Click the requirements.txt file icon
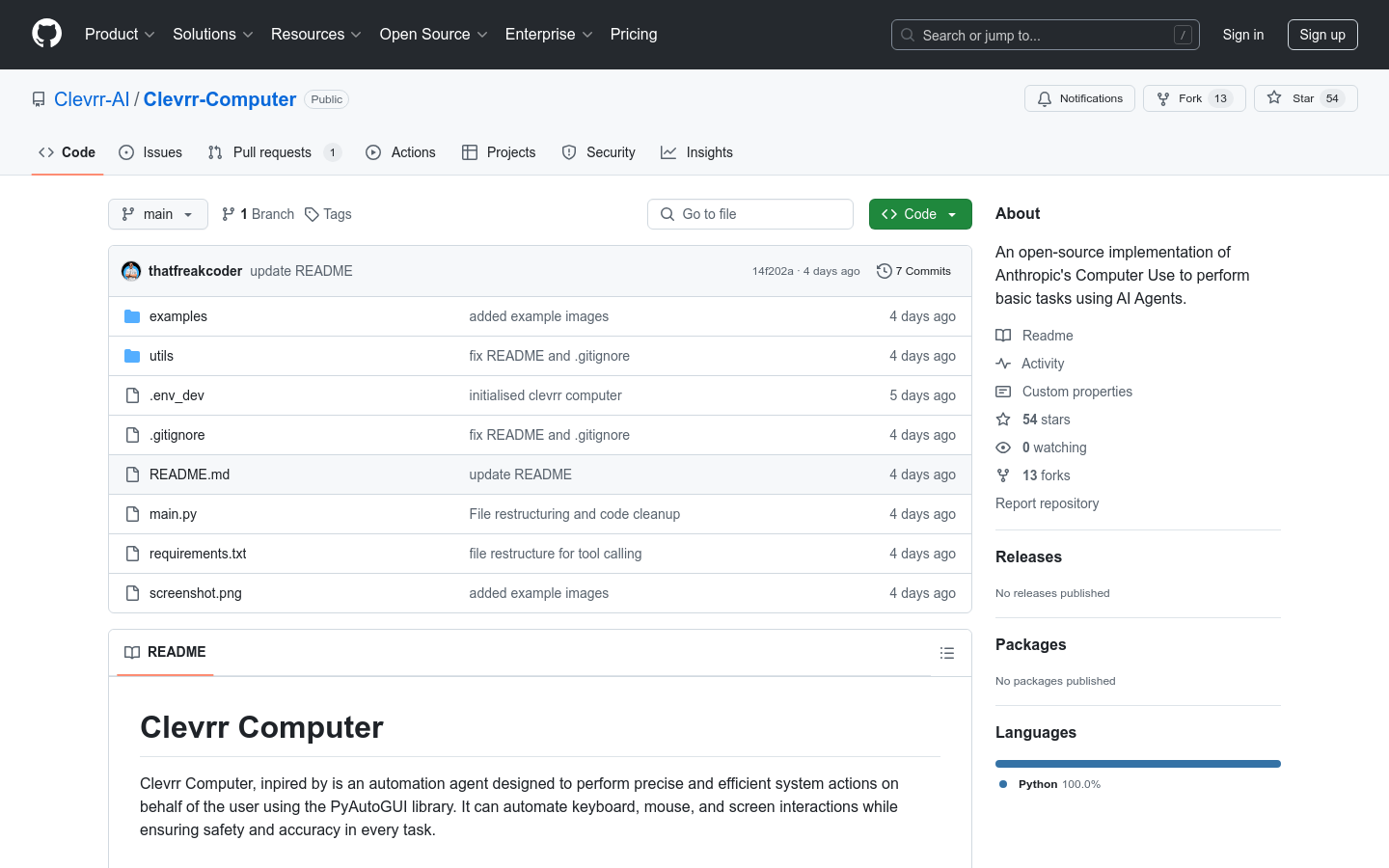Viewport: 1389px width, 868px height. pos(132,554)
